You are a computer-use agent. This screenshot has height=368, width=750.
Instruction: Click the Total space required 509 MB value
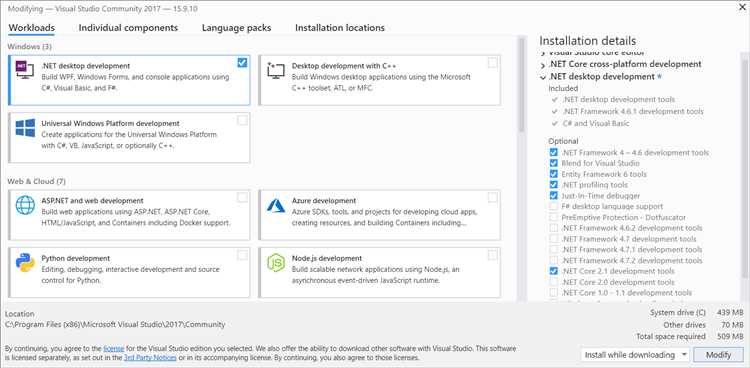coord(730,336)
